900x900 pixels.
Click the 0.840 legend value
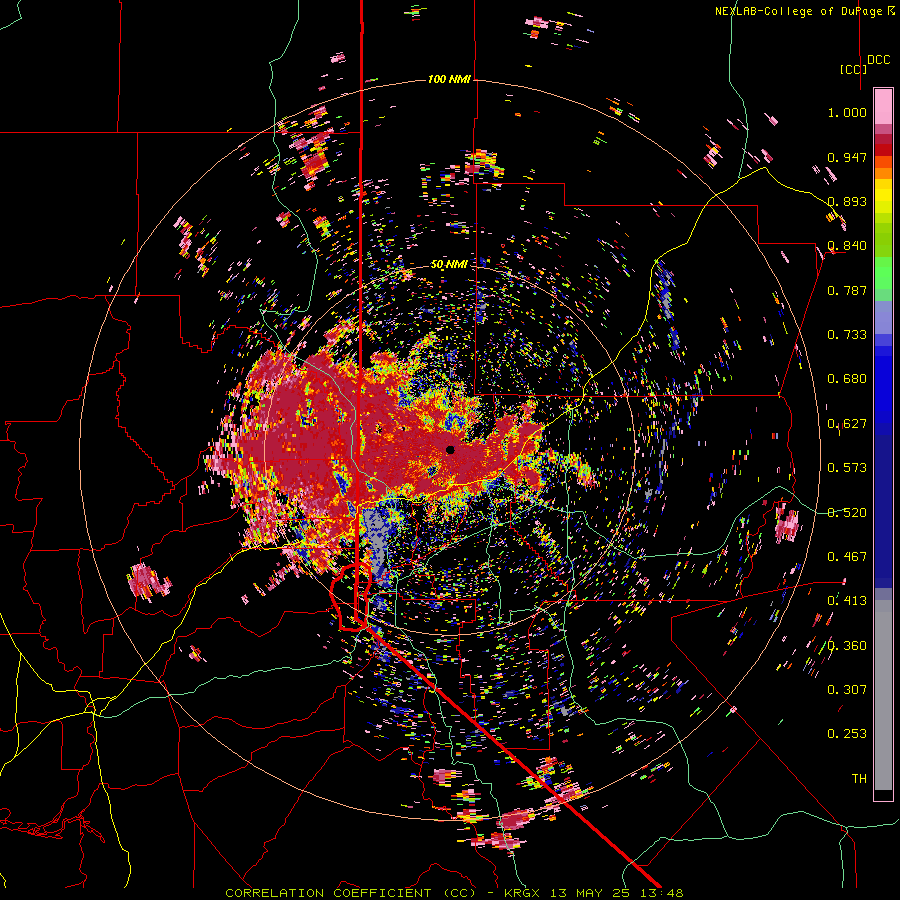(x=847, y=246)
